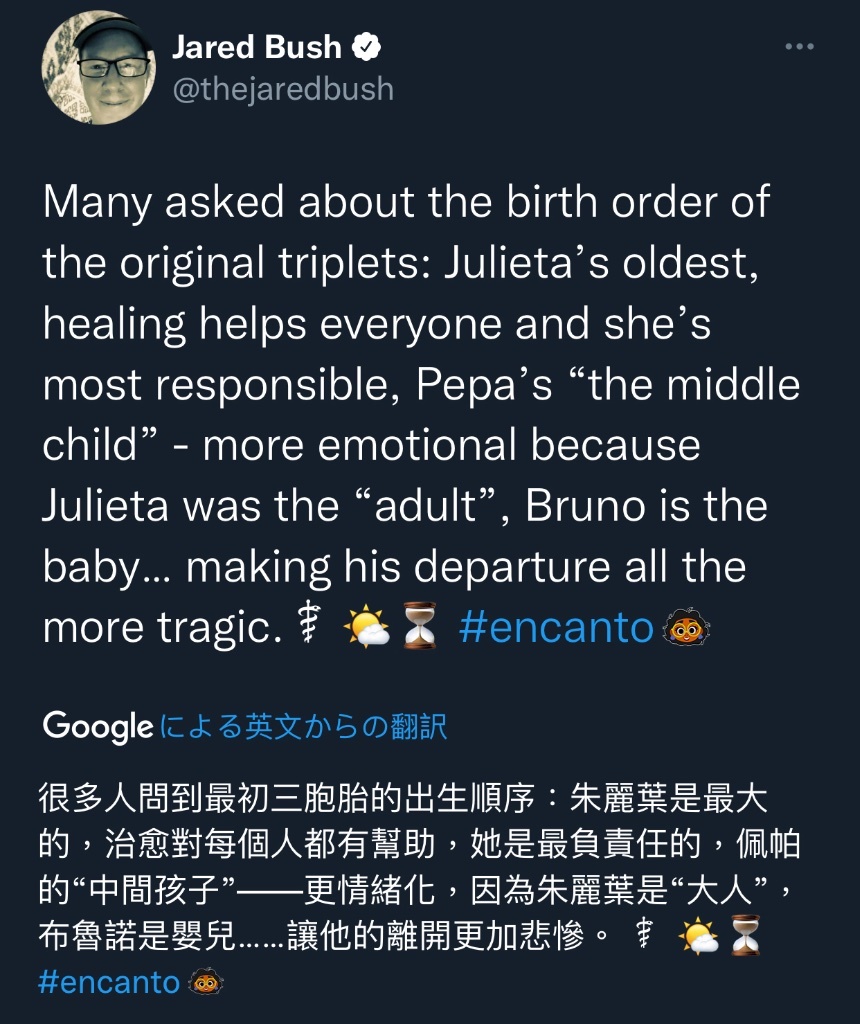Click the translated Chinese tweet text

[x=418, y=889]
